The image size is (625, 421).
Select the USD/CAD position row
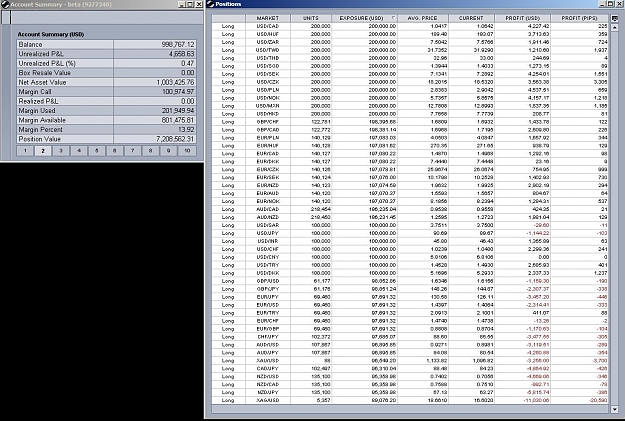pos(410,26)
